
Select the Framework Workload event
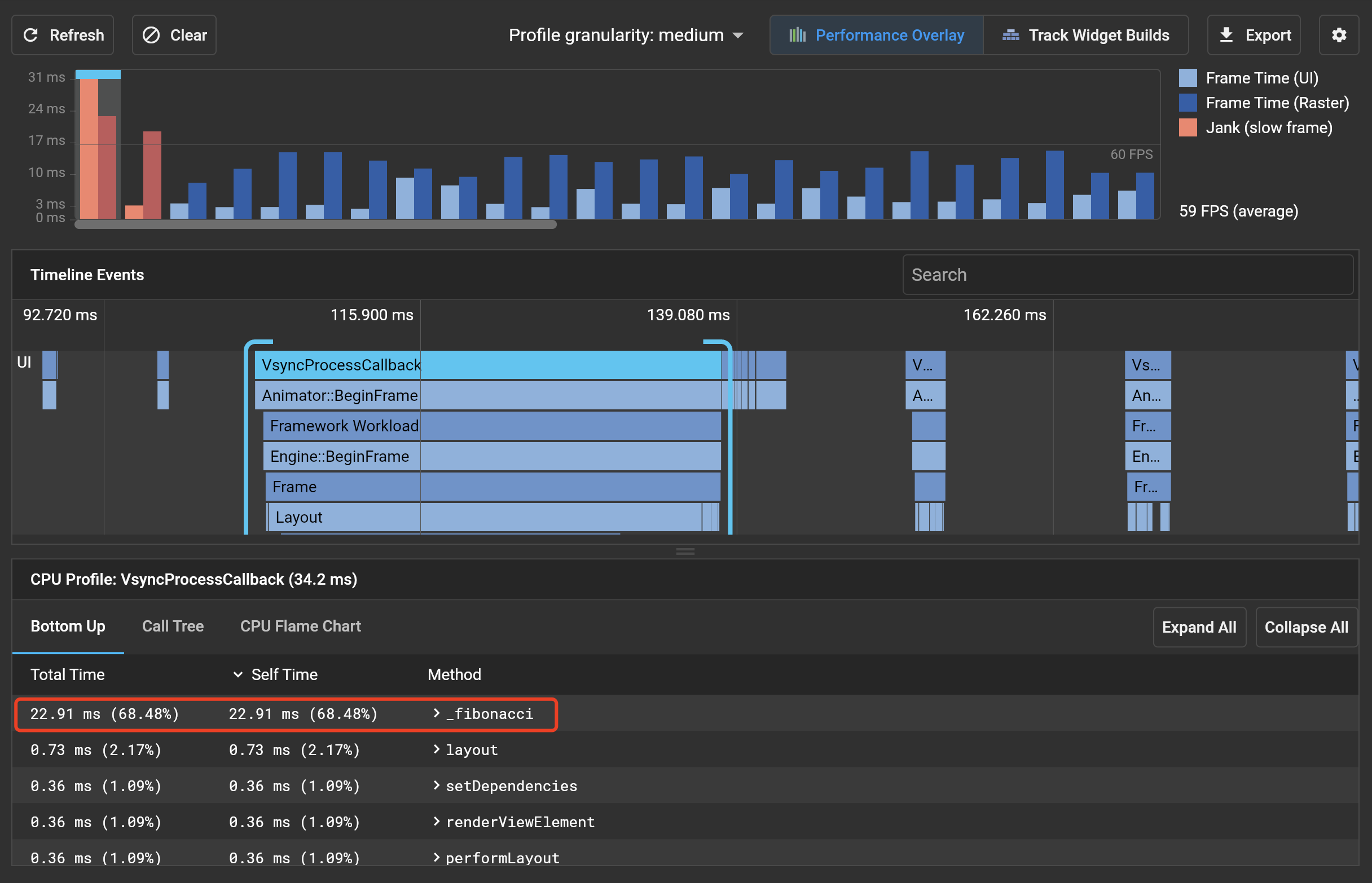[x=492, y=426]
